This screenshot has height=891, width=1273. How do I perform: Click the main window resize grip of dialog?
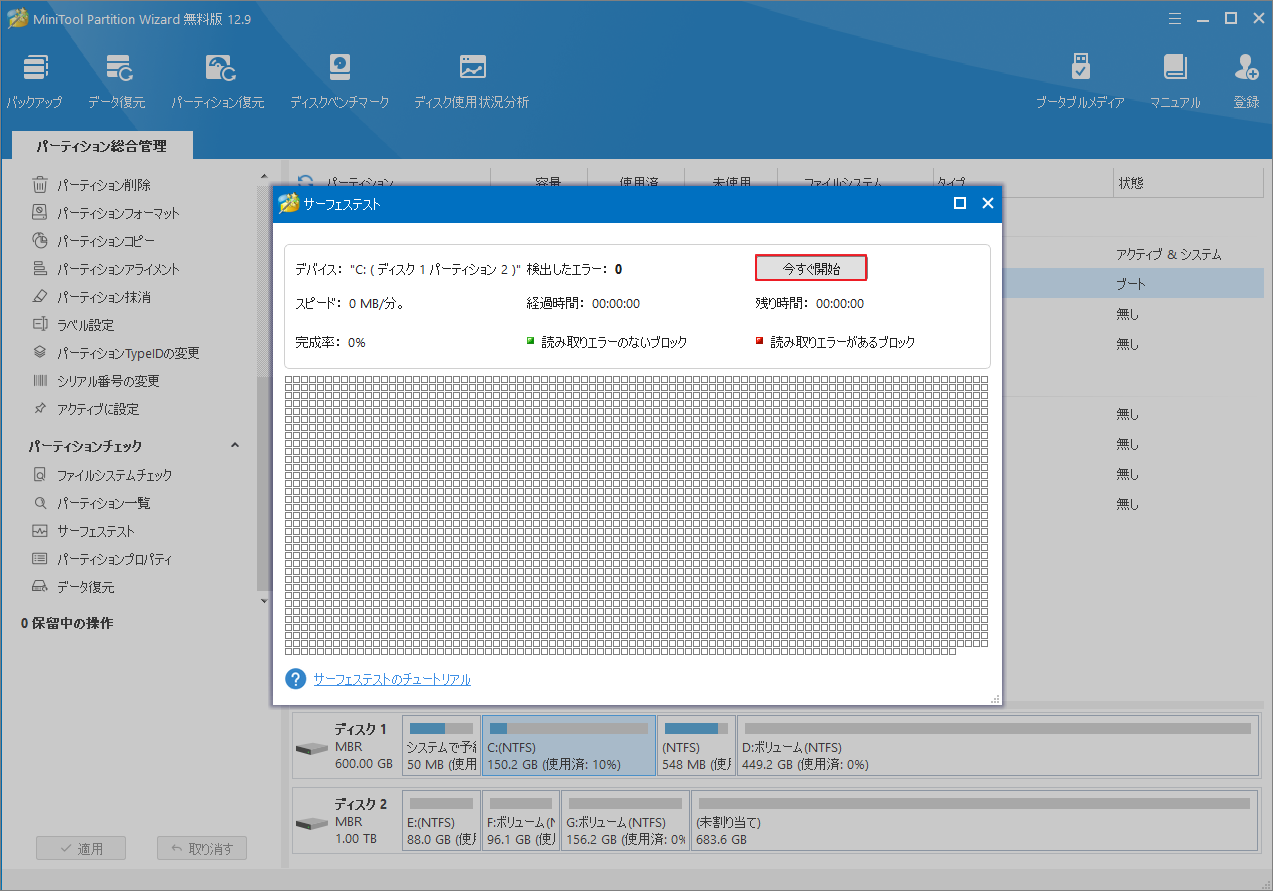coord(994,699)
